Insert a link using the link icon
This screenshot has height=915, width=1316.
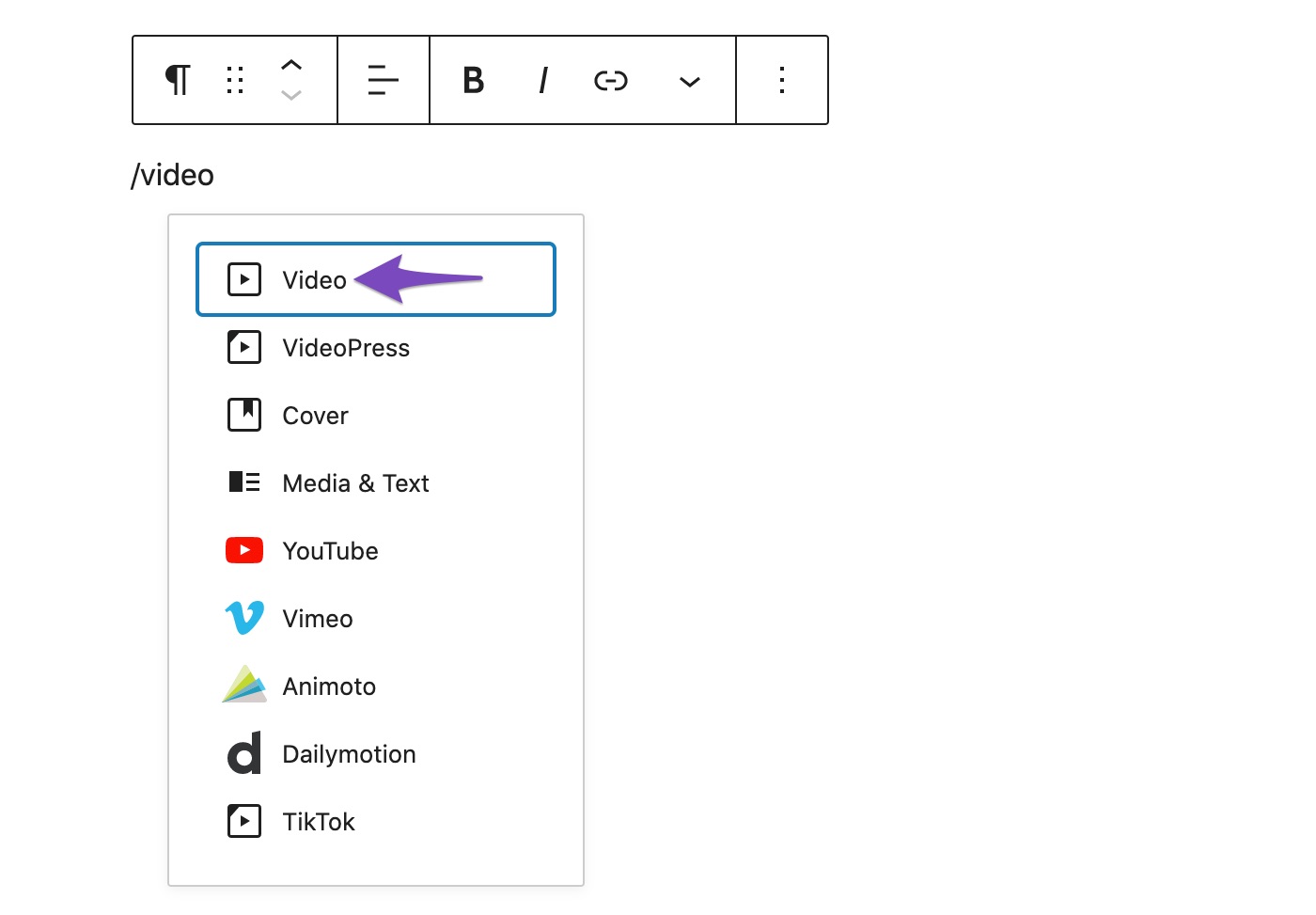tap(611, 81)
